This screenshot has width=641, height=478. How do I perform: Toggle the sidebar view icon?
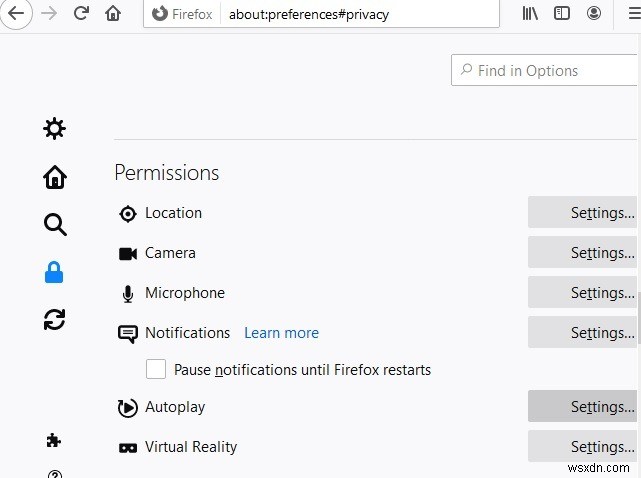point(562,14)
